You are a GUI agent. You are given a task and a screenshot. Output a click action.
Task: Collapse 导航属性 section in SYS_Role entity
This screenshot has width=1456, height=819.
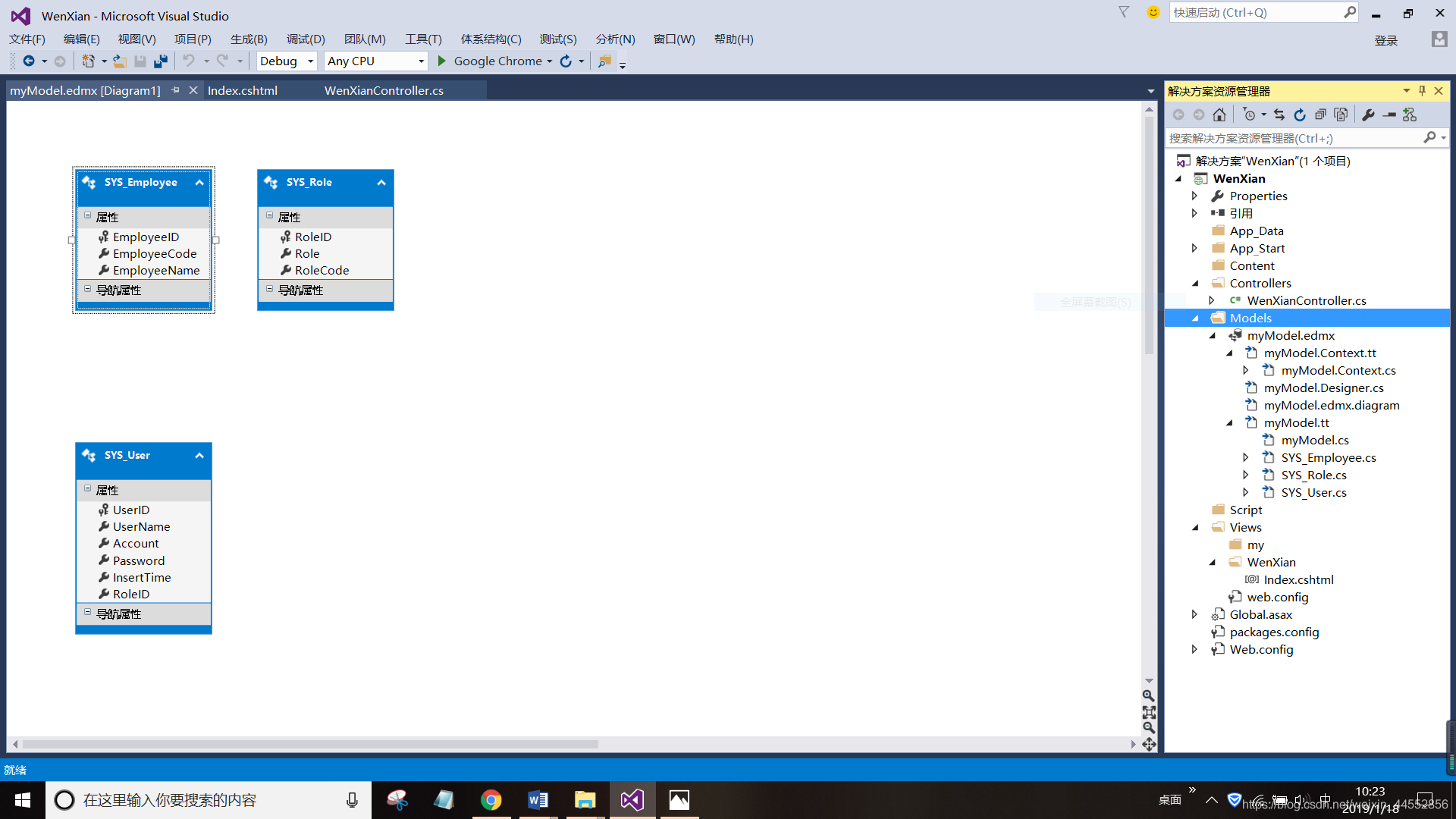[269, 289]
